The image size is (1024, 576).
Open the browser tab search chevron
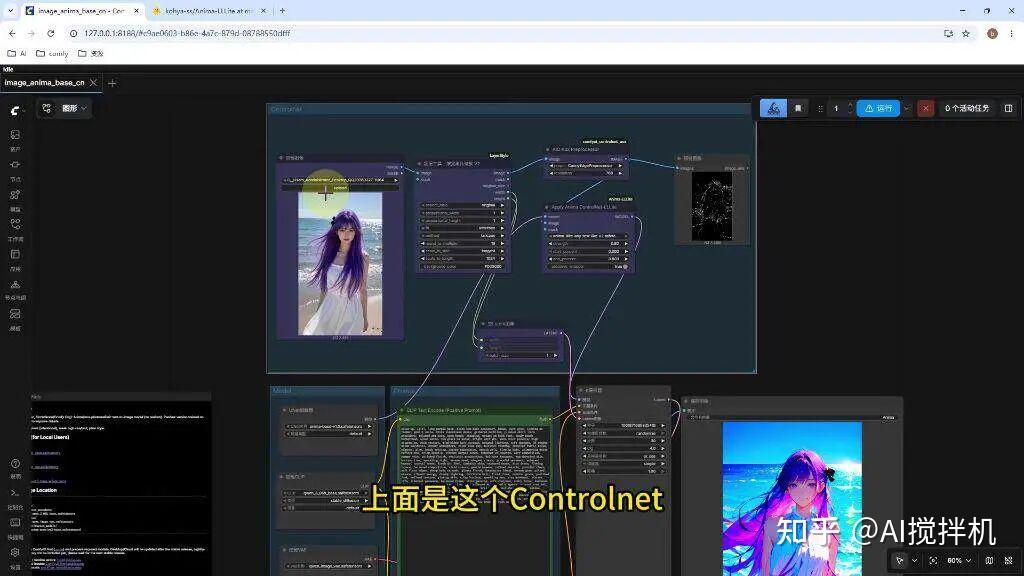tap(10, 10)
